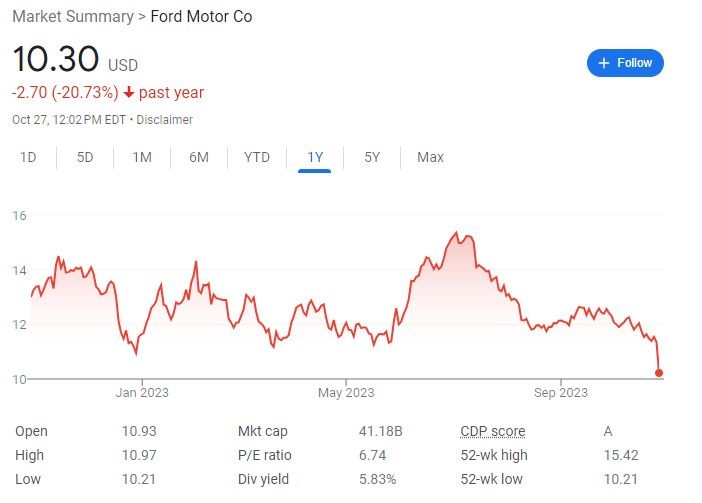
Task: Select the 1Y range tab
Action: pos(315,157)
